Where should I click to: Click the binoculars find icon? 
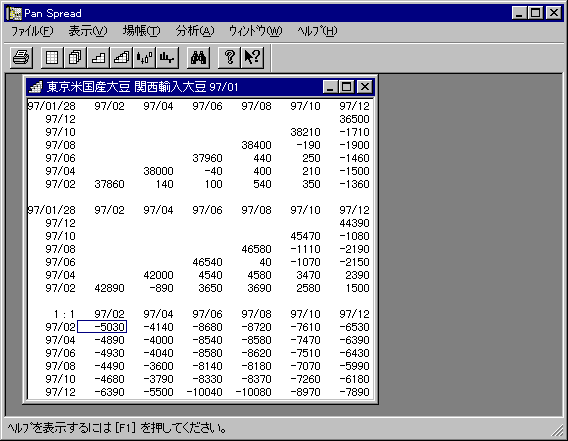click(x=199, y=57)
